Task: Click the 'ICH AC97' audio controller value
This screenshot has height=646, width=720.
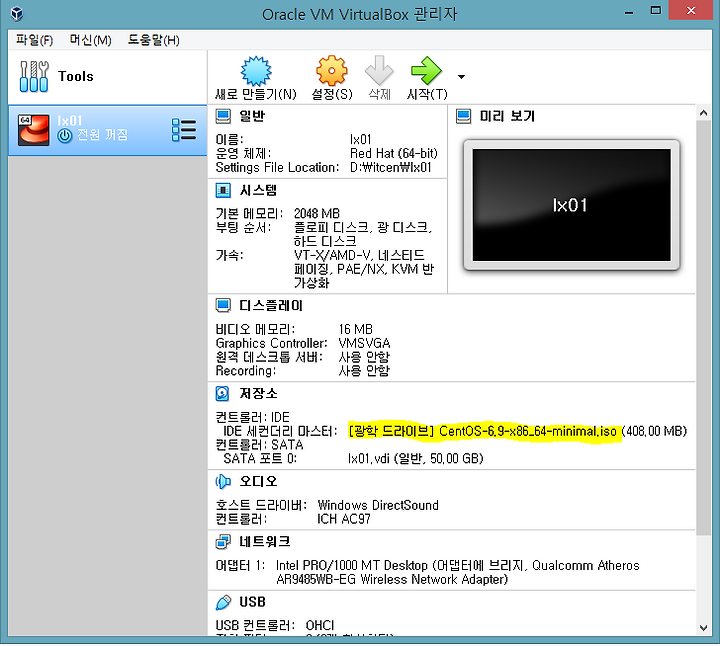Action: click(x=343, y=519)
